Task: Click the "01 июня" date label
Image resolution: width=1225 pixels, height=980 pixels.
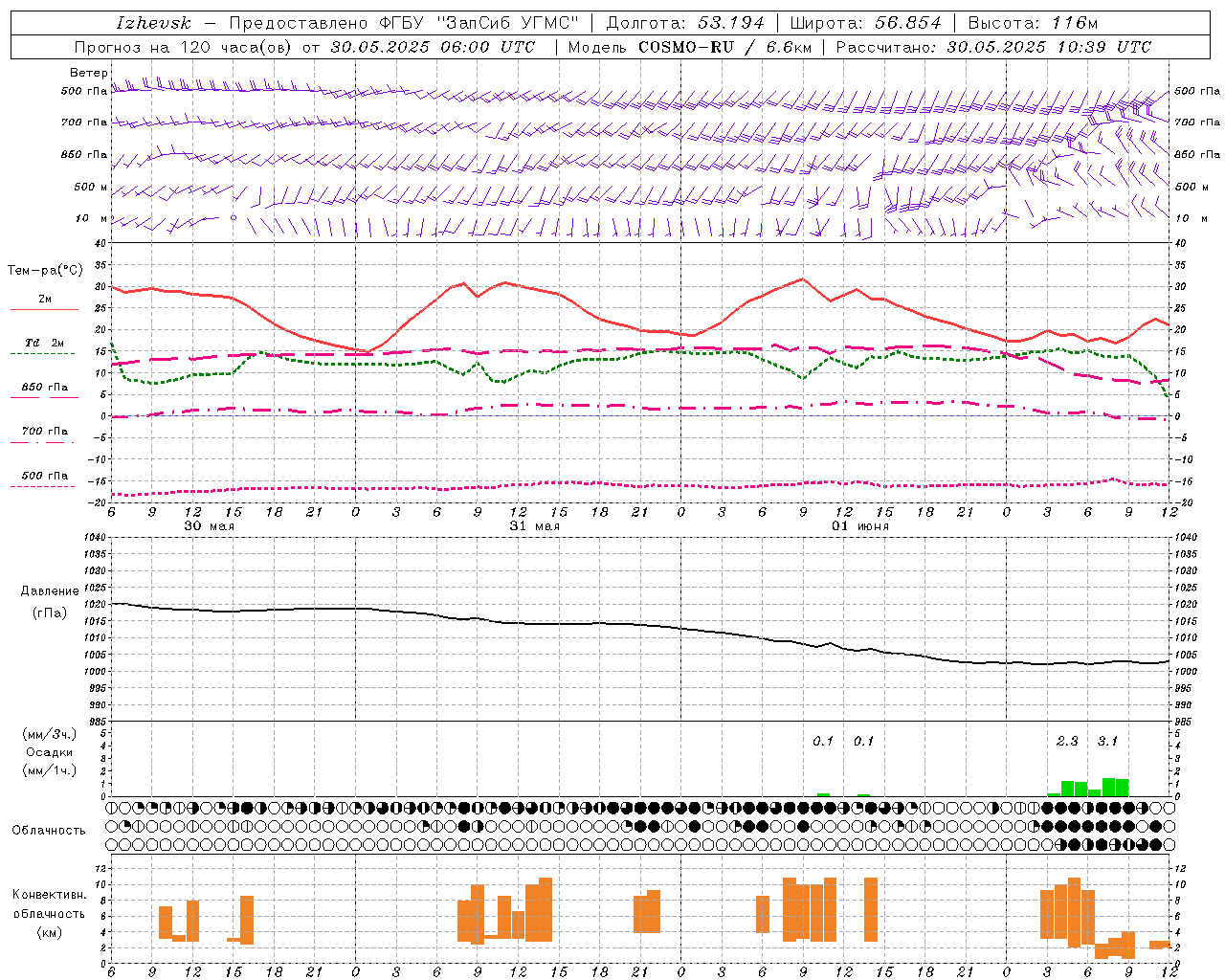Action: coord(859,526)
